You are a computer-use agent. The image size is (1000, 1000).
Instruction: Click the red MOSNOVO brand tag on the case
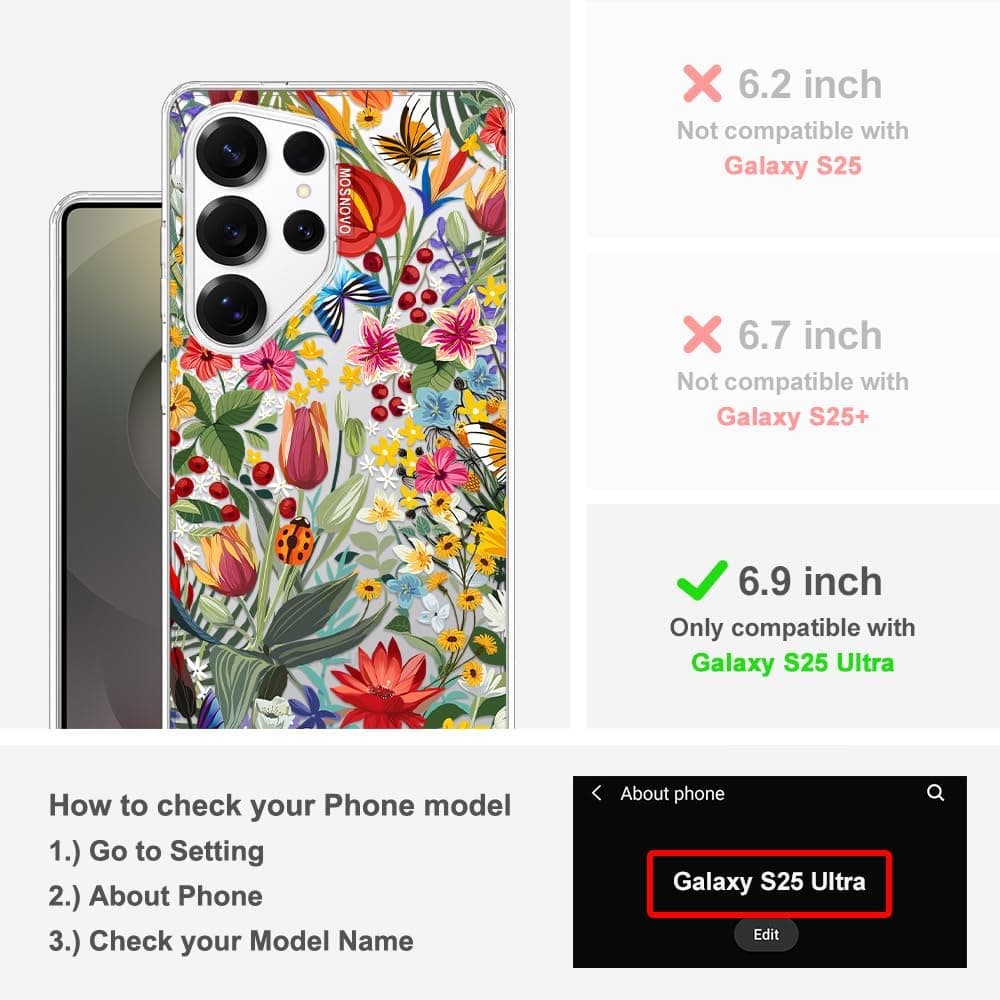344,200
